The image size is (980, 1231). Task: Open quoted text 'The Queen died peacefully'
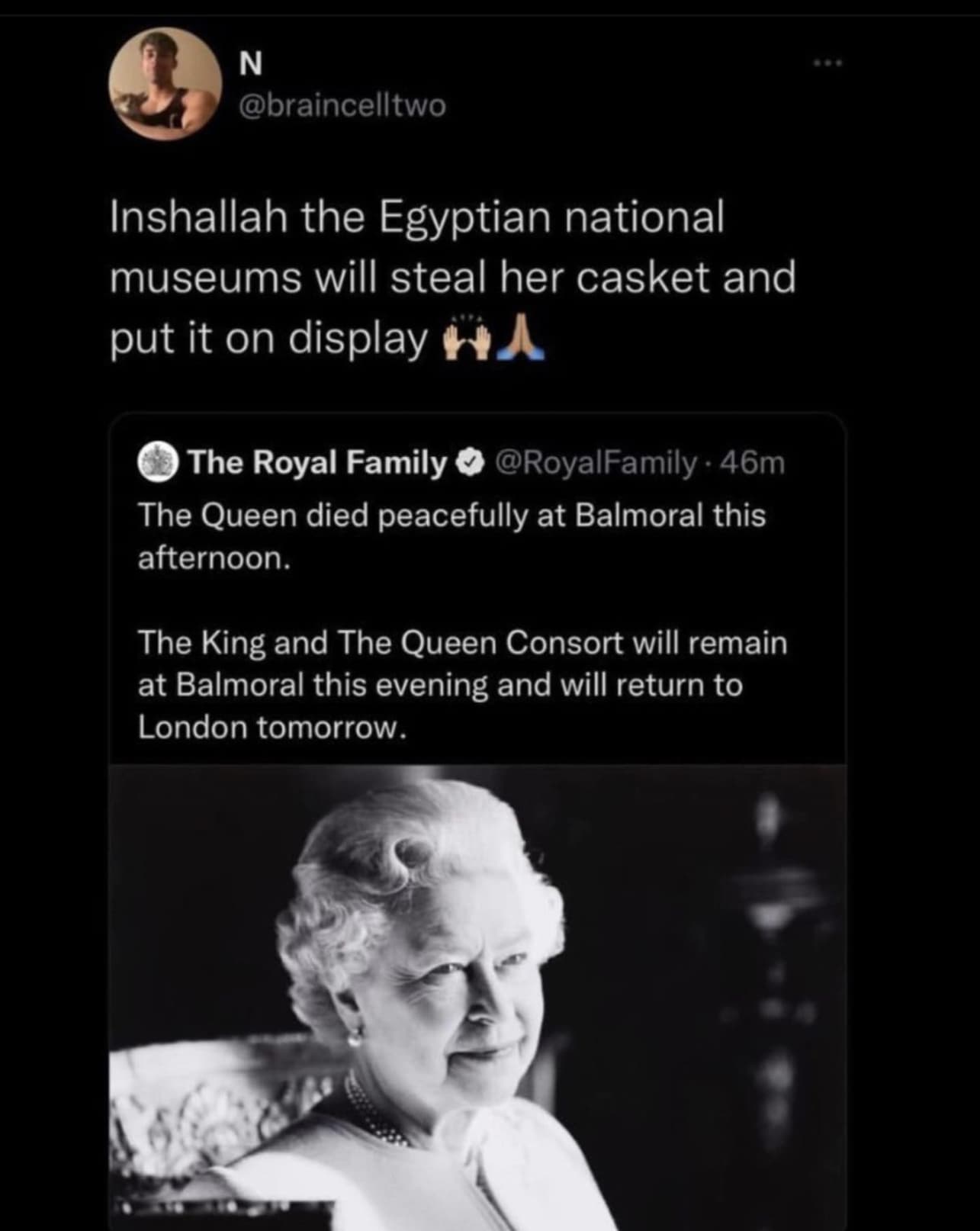tap(451, 516)
